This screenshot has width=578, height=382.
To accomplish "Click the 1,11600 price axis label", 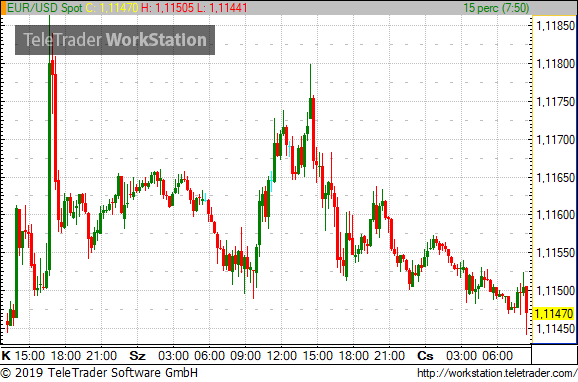I will 556,215.
